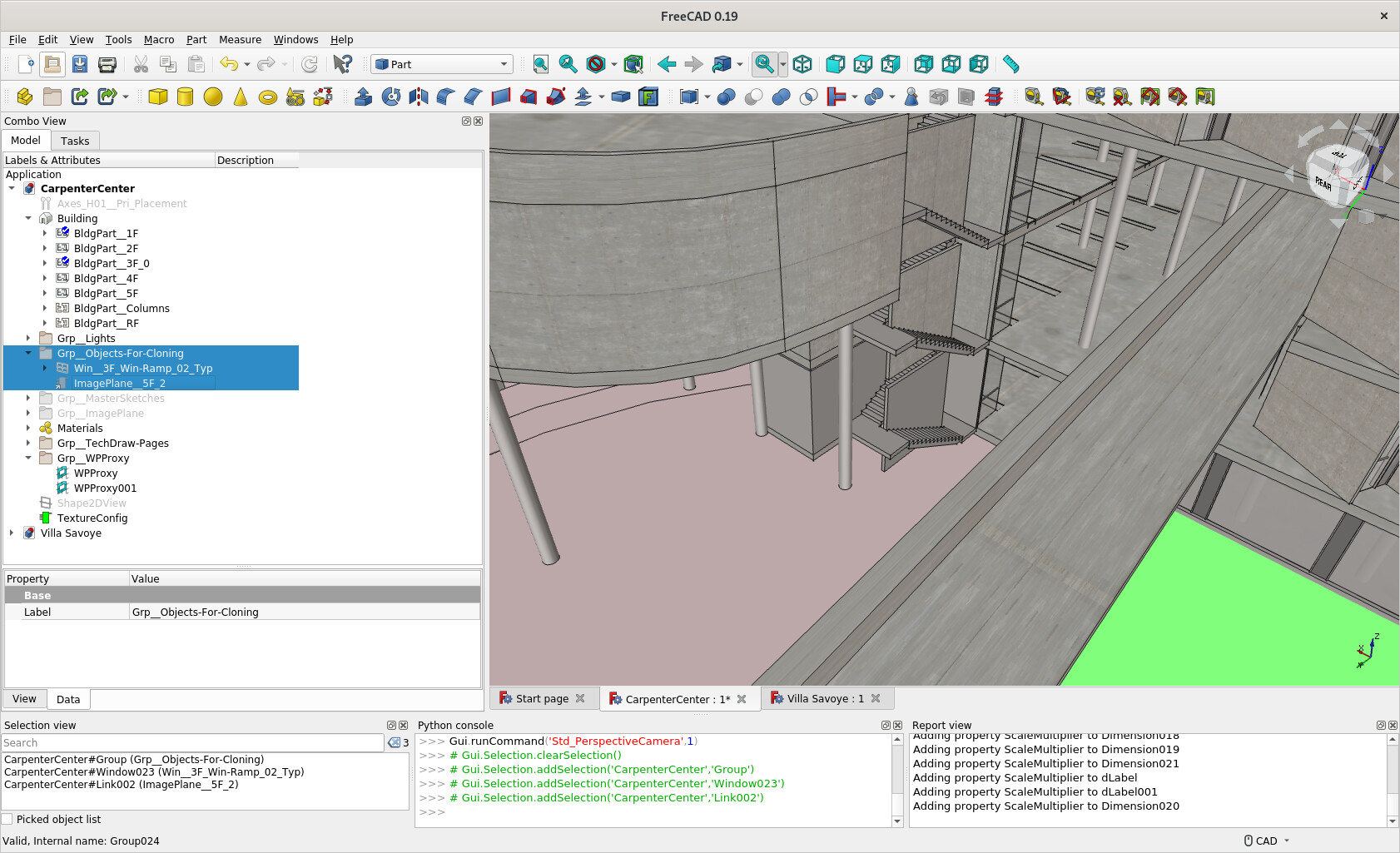
Task: Click the navigation cube REAR face
Action: coord(1323,182)
